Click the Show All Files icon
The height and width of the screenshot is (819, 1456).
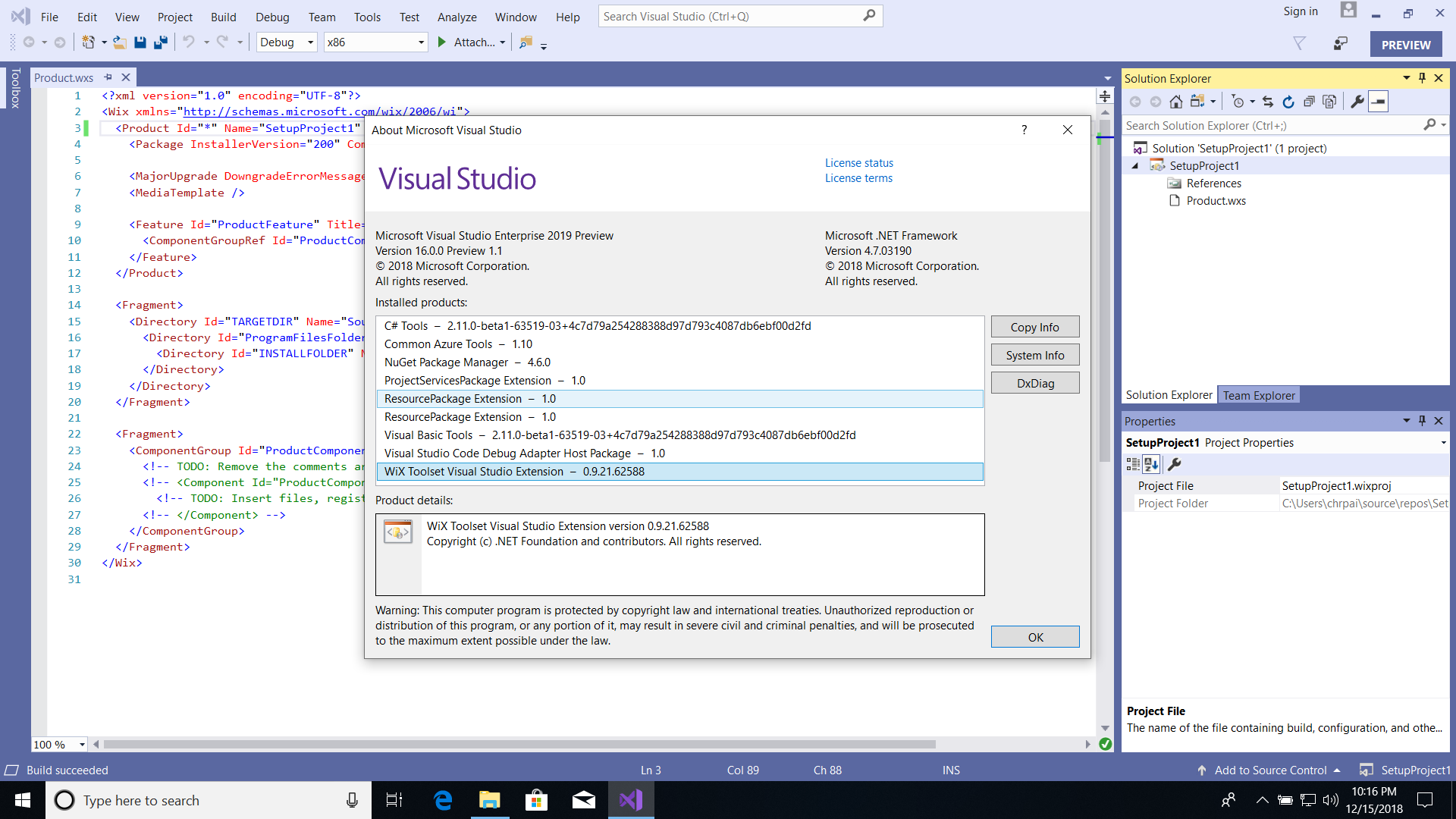pyautogui.click(x=1329, y=102)
